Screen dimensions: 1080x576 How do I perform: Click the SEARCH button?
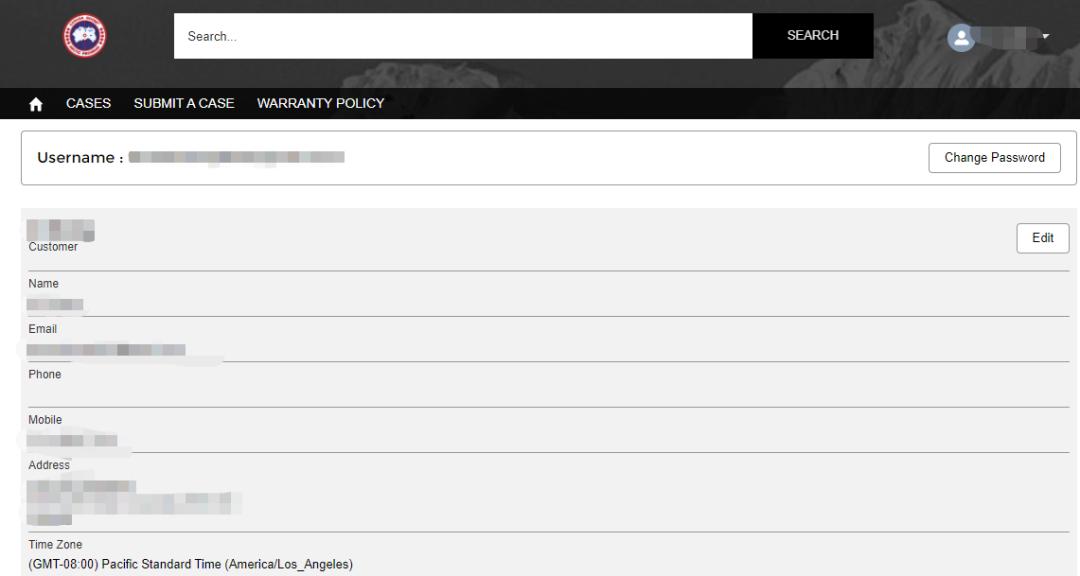(x=813, y=36)
